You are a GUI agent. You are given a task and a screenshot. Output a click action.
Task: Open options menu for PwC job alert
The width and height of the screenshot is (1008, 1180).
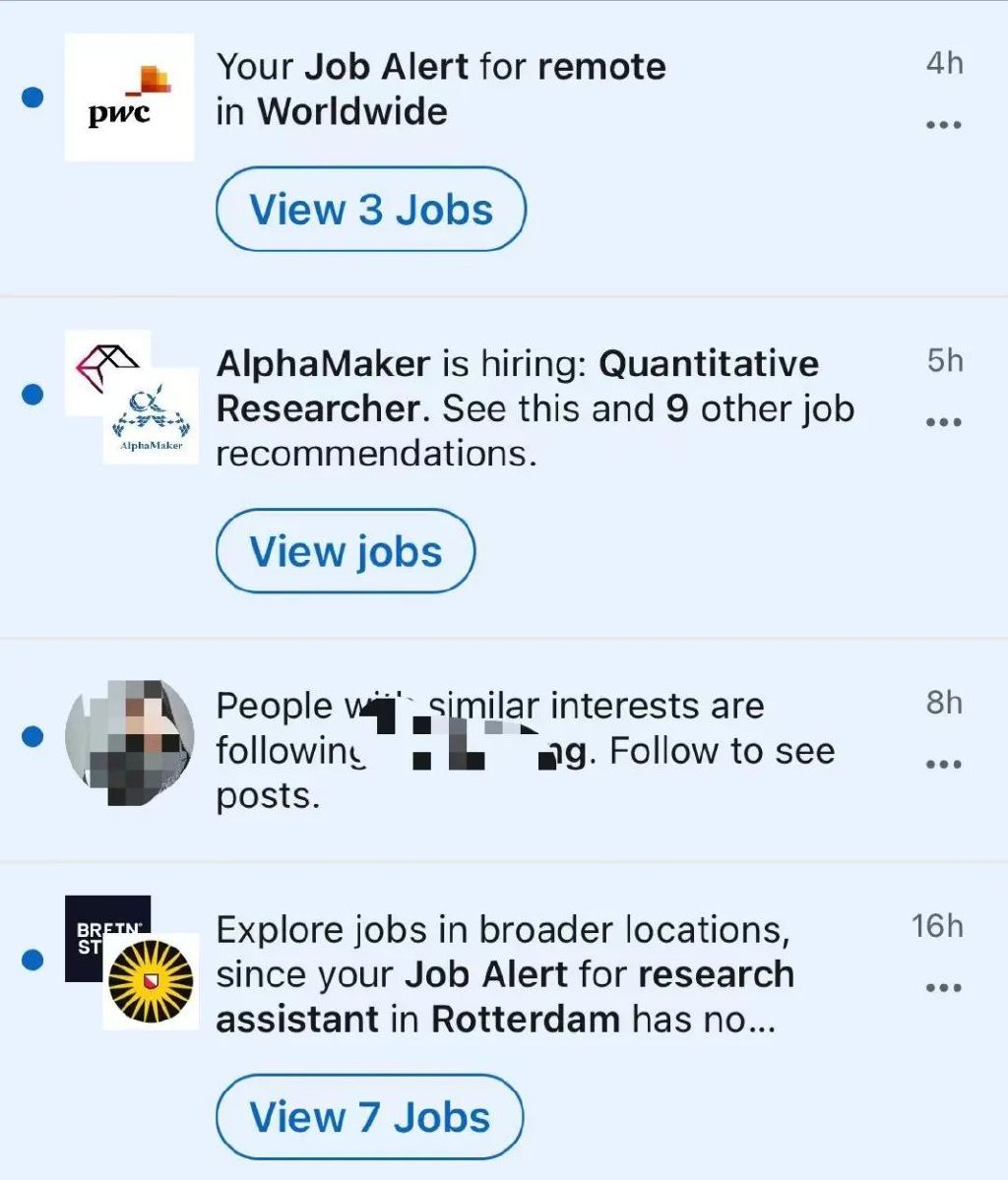coord(943,126)
